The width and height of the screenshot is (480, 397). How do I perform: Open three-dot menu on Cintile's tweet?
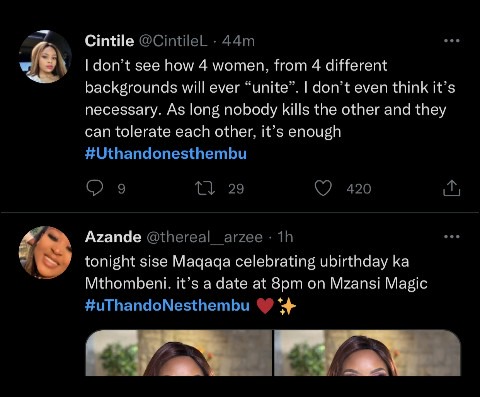coord(452,41)
